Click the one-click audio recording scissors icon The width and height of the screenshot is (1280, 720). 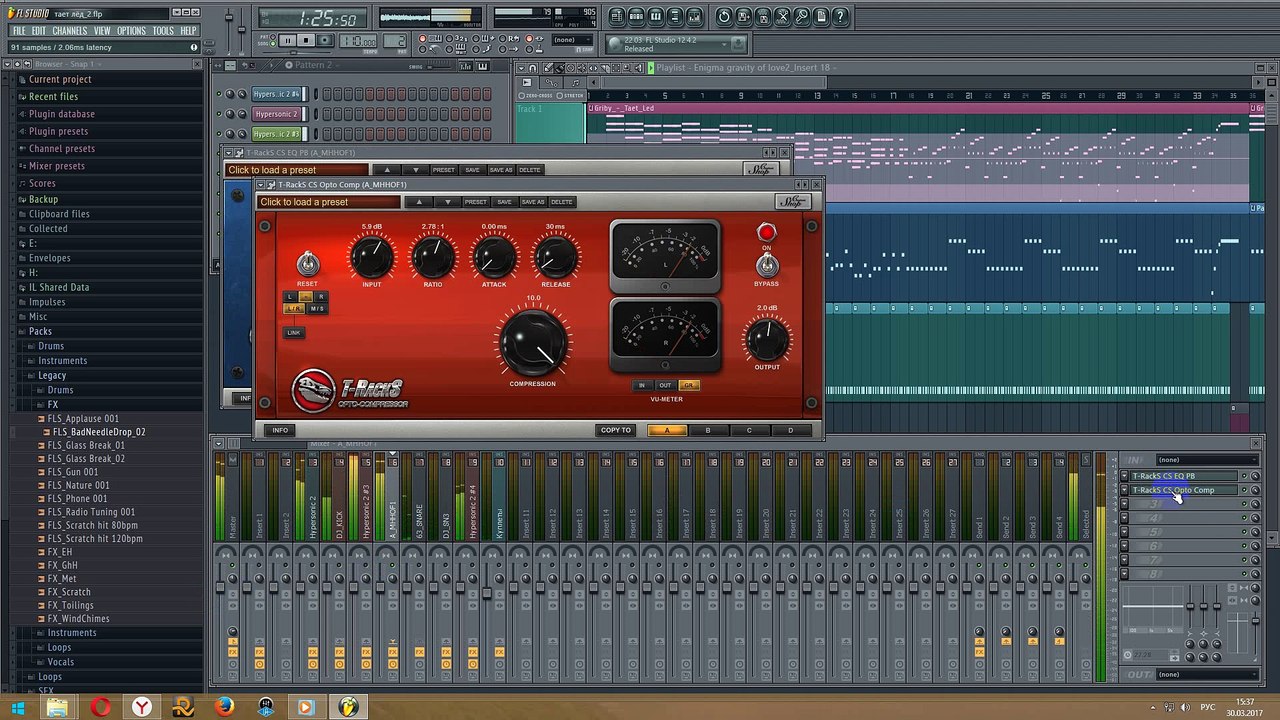point(782,17)
